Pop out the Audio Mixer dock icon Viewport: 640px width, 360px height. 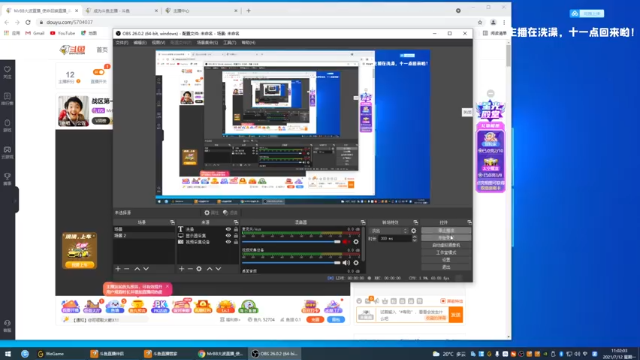[x=363, y=222]
